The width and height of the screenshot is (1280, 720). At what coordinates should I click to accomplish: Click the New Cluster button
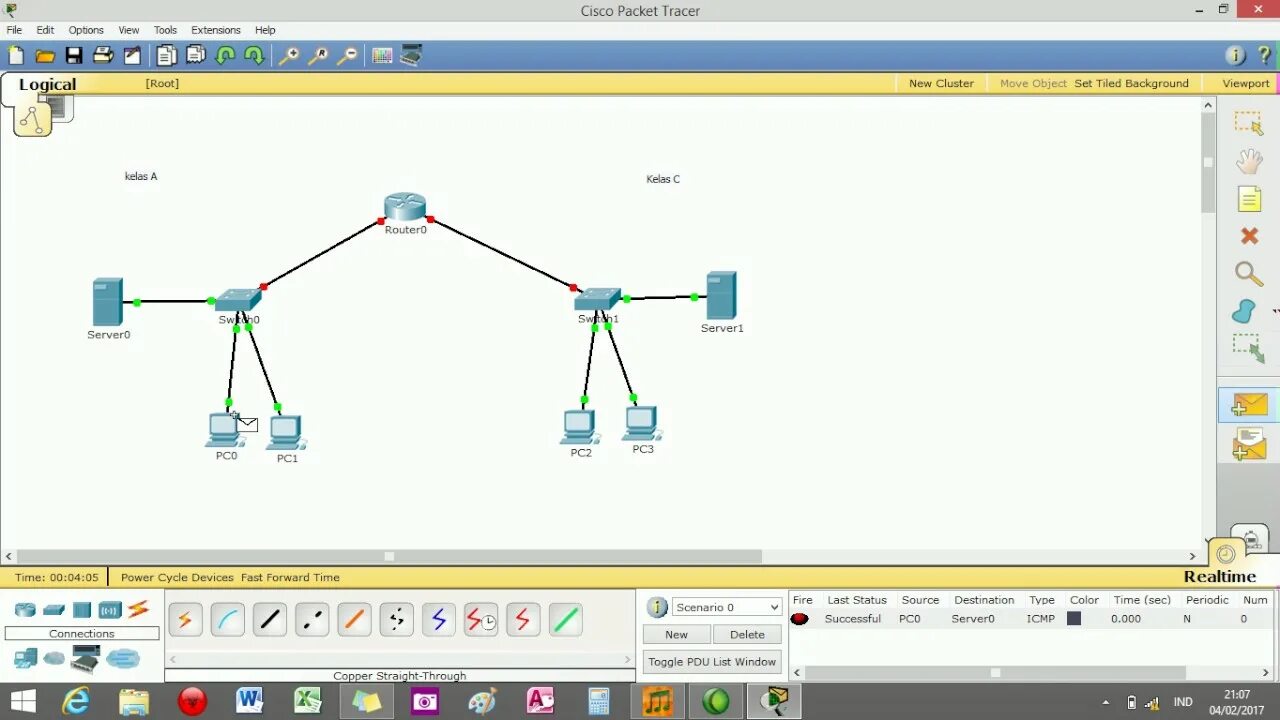pos(941,83)
